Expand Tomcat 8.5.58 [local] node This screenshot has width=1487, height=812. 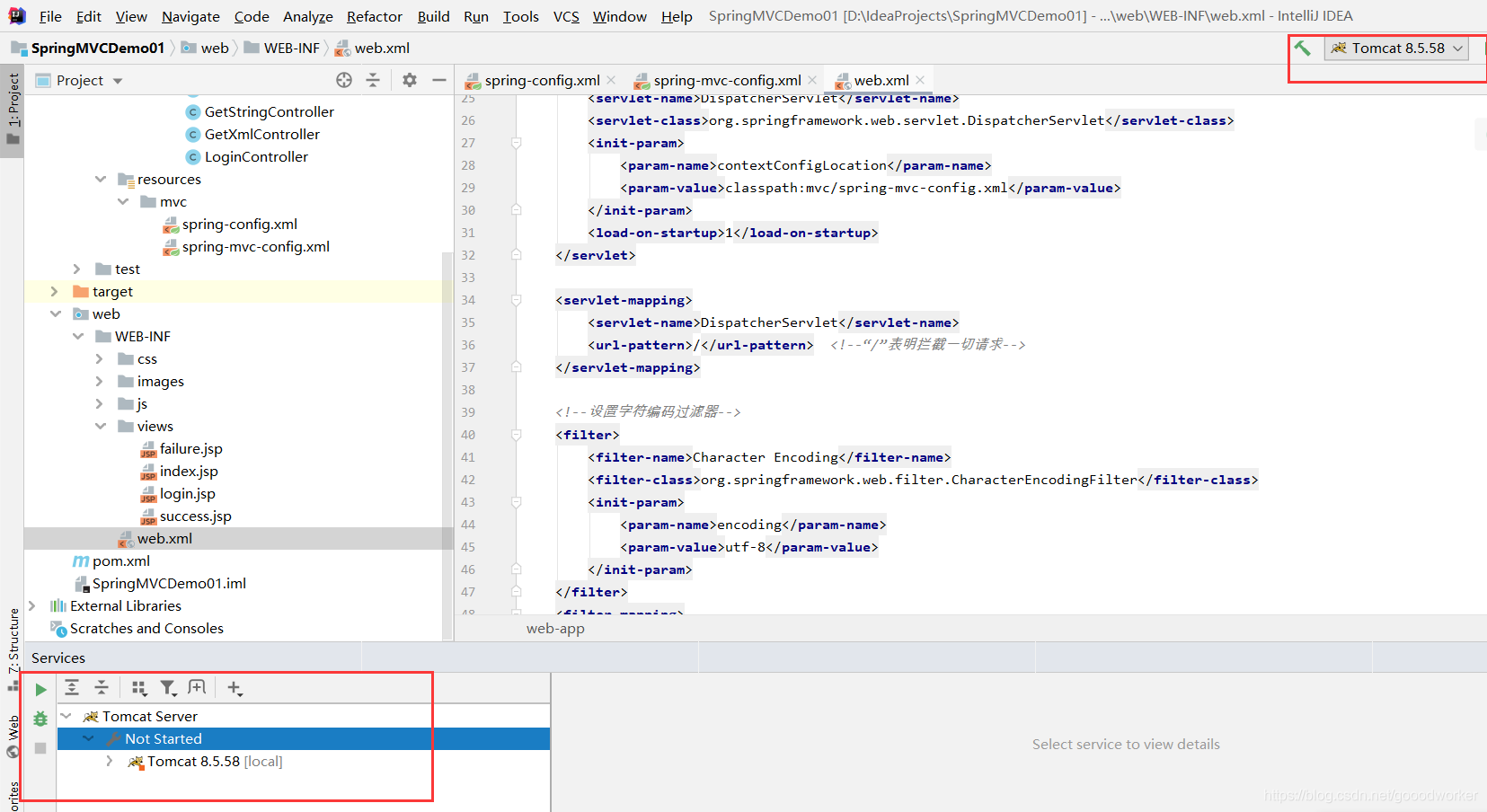[110, 761]
